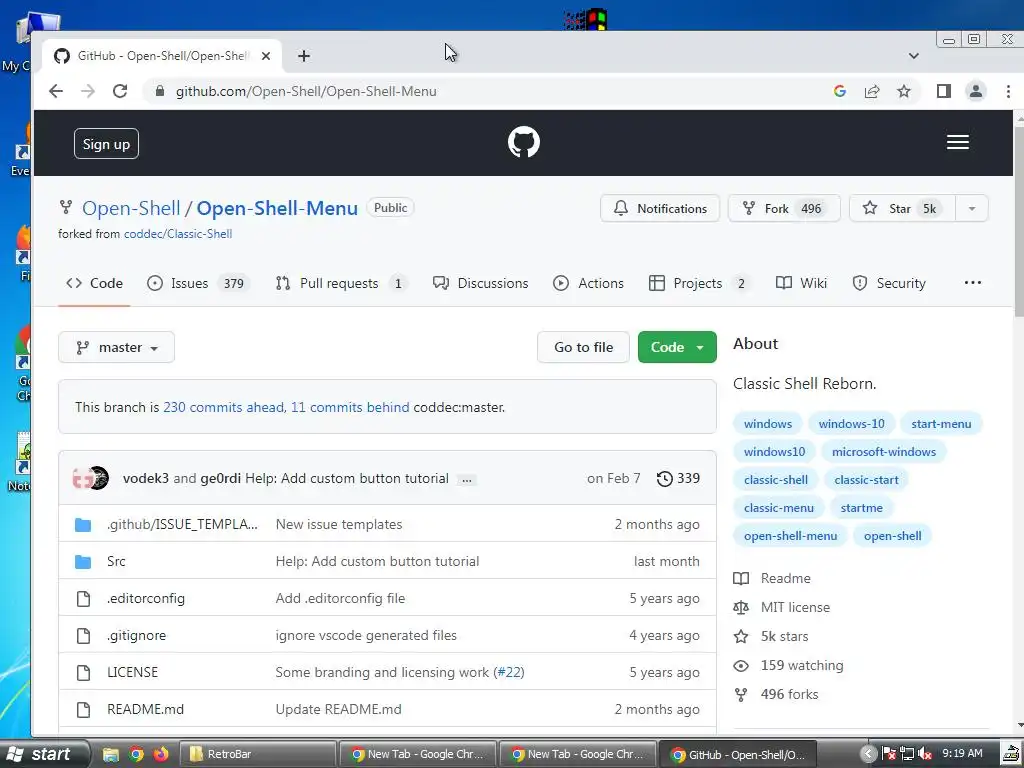Click Firefox icon in taskbar quick launch
Screen dimensions: 1024x768
click(161, 754)
